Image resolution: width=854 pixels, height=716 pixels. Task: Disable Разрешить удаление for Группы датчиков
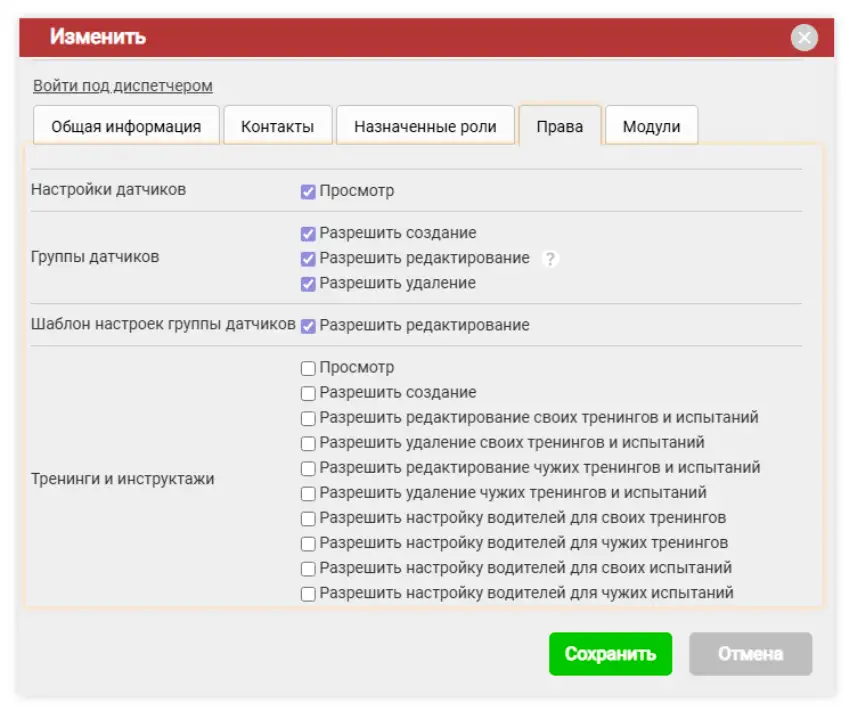tap(308, 283)
